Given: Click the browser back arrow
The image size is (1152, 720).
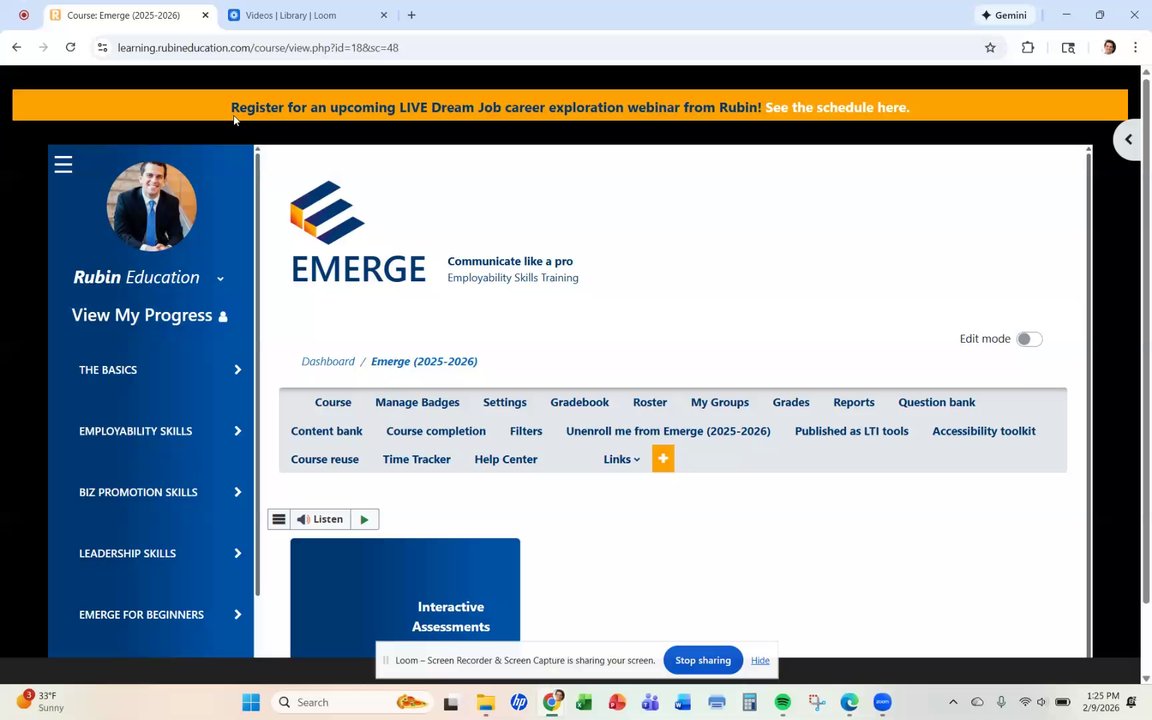Looking at the screenshot, I should (16, 47).
